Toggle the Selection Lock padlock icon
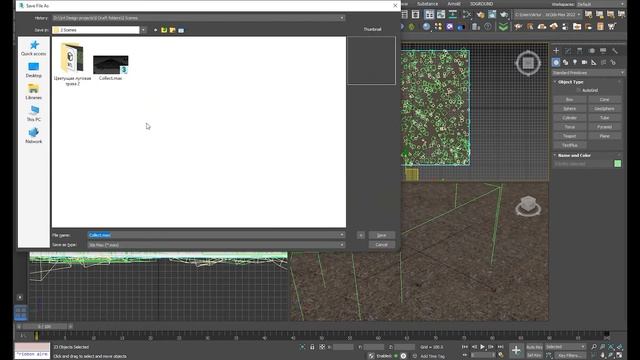 (x=312, y=347)
